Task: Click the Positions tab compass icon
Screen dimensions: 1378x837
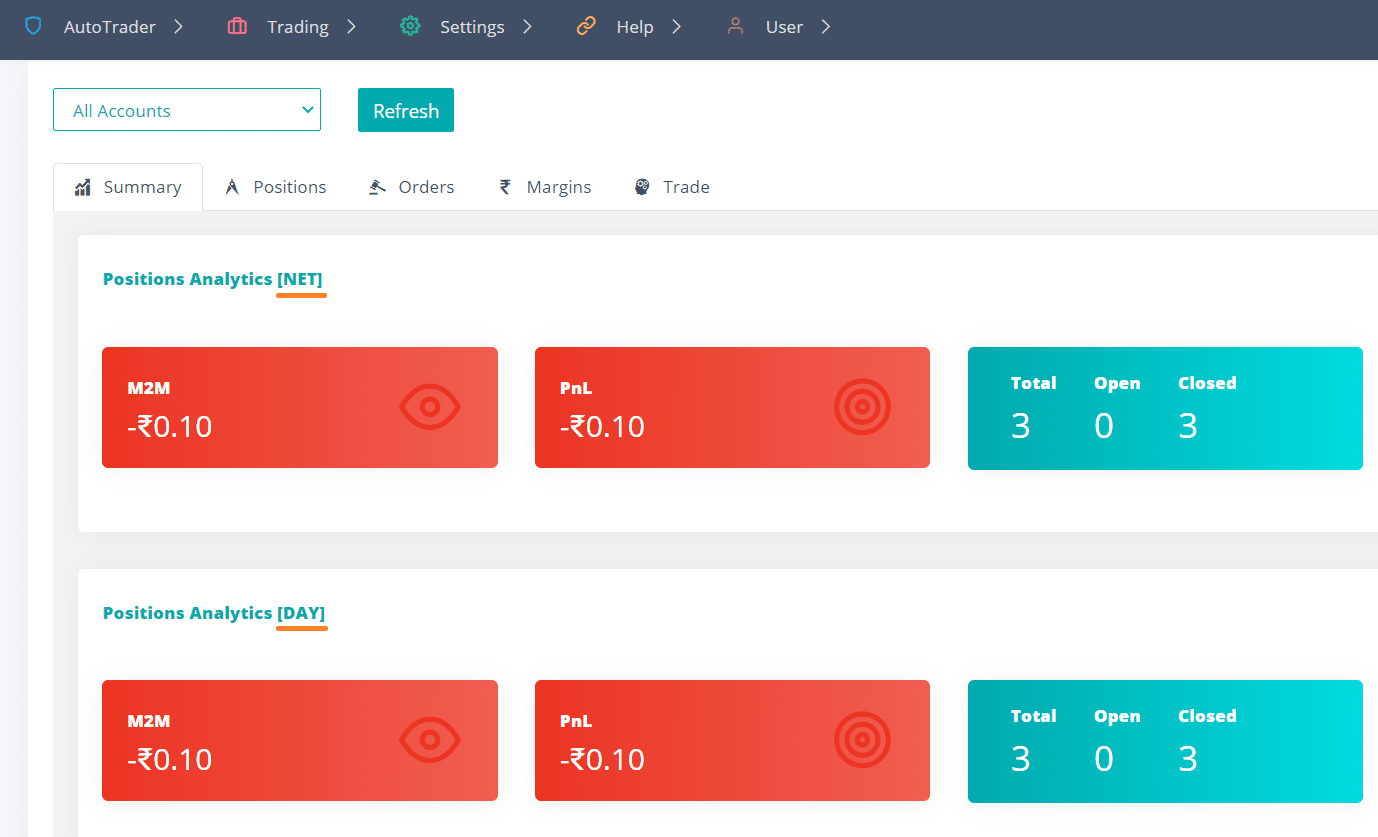Action: 233,187
